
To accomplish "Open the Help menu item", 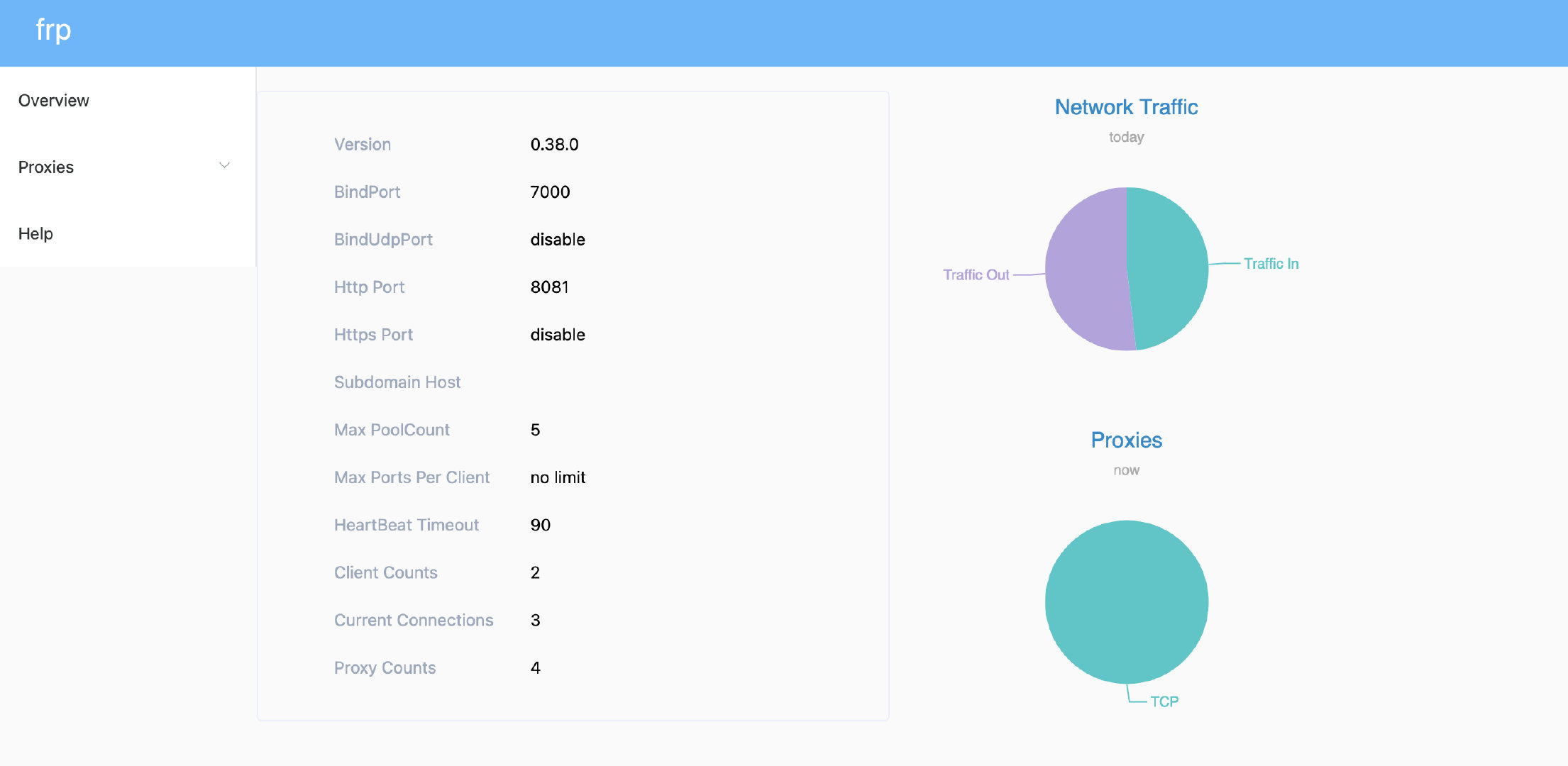I will click(x=128, y=234).
